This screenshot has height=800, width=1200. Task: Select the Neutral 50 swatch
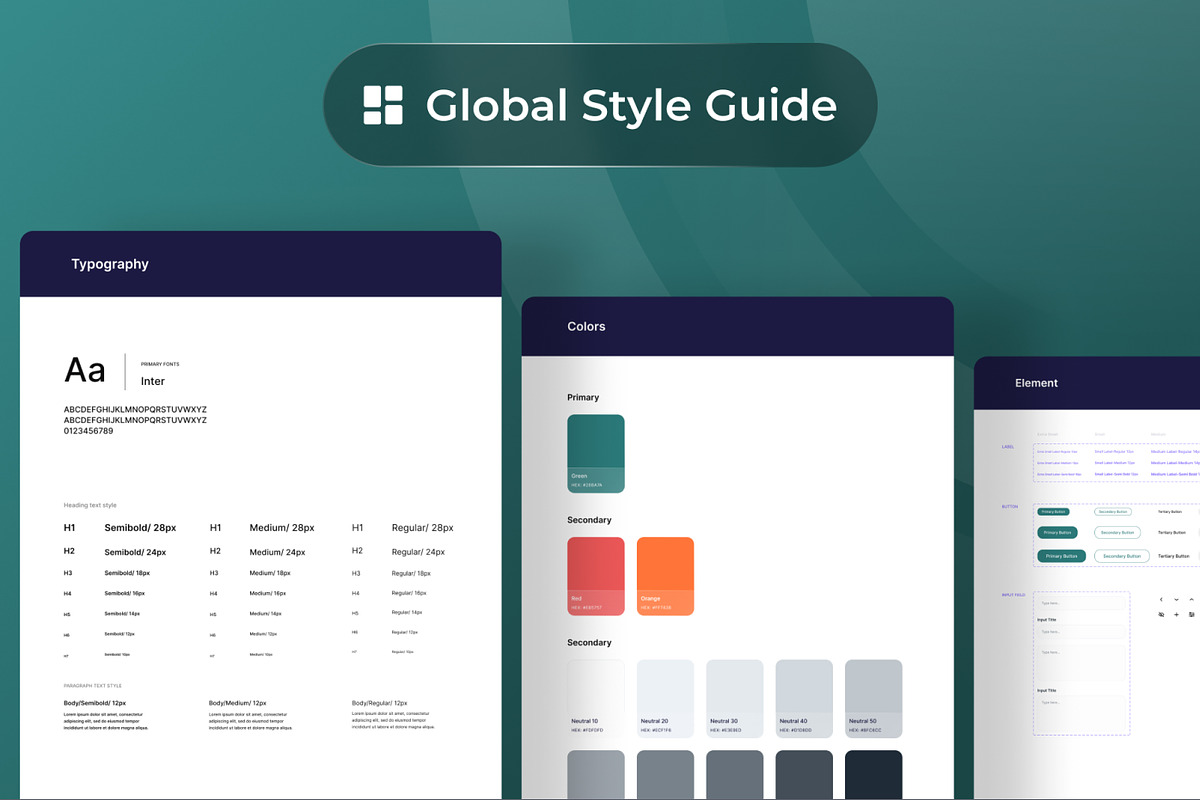[x=874, y=699]
